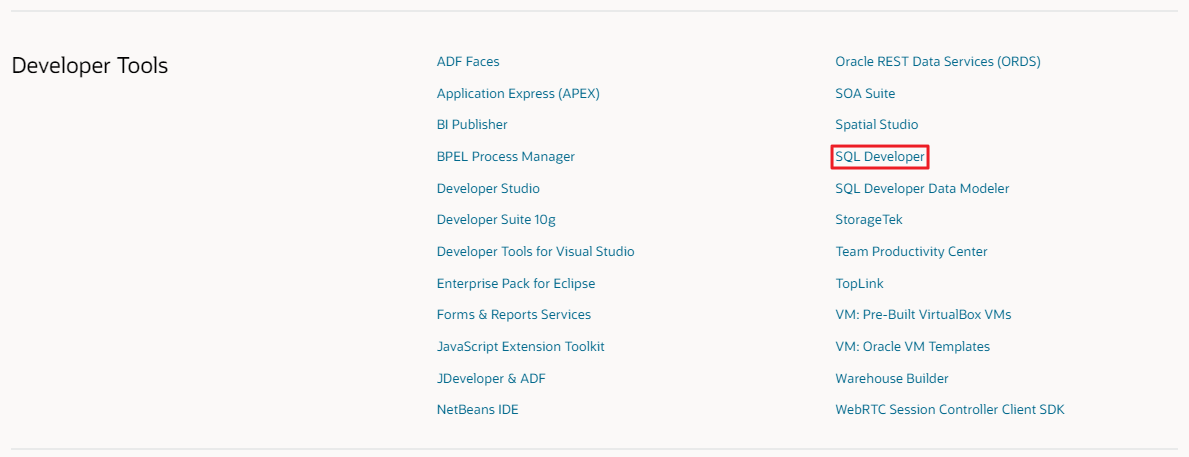Open WebRTC Session Controller Client SDK
Viewport: 1189px width, 457px height.
950,409
